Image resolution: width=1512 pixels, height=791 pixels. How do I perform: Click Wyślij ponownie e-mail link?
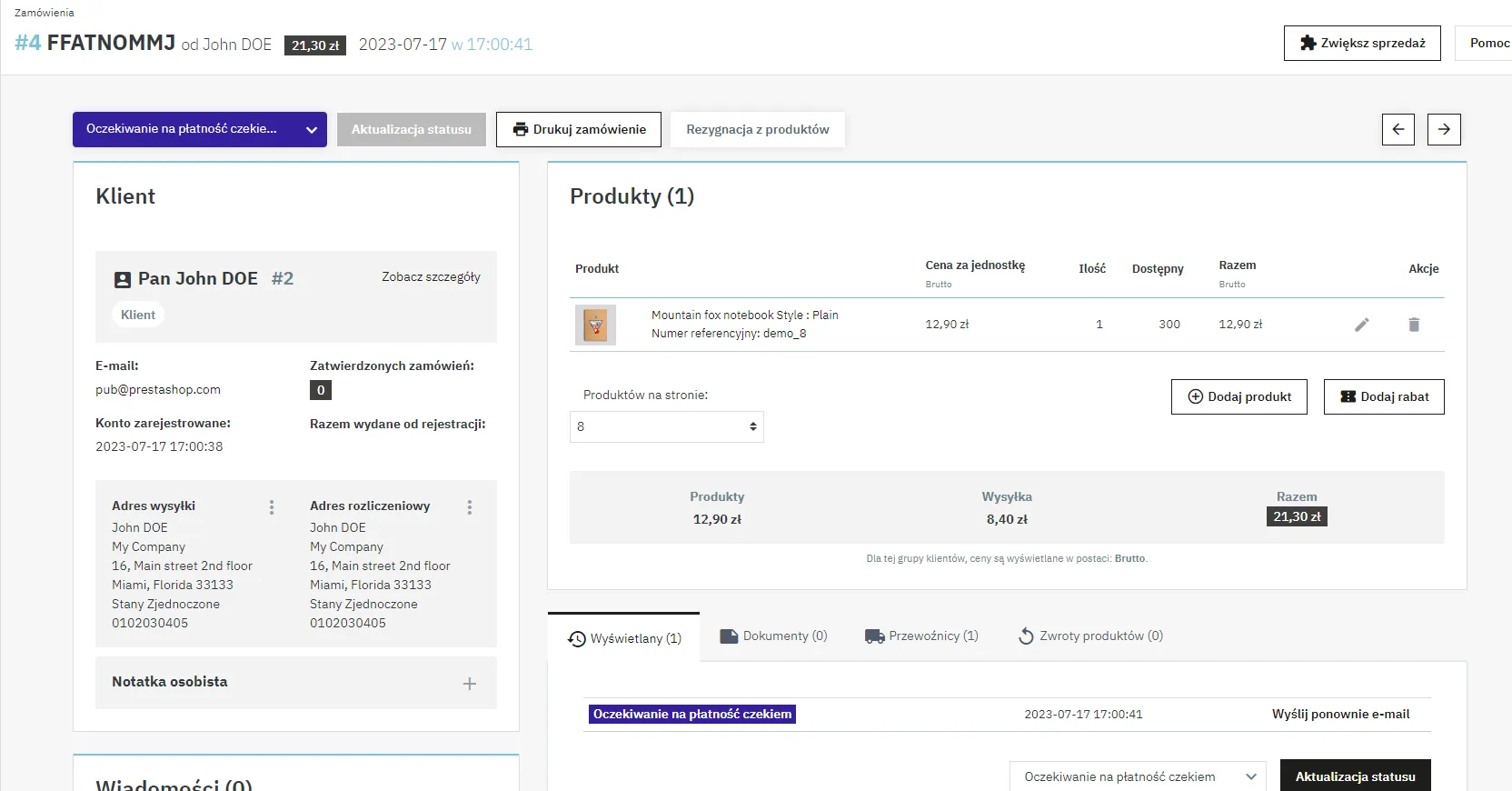tap(1340, 715)
